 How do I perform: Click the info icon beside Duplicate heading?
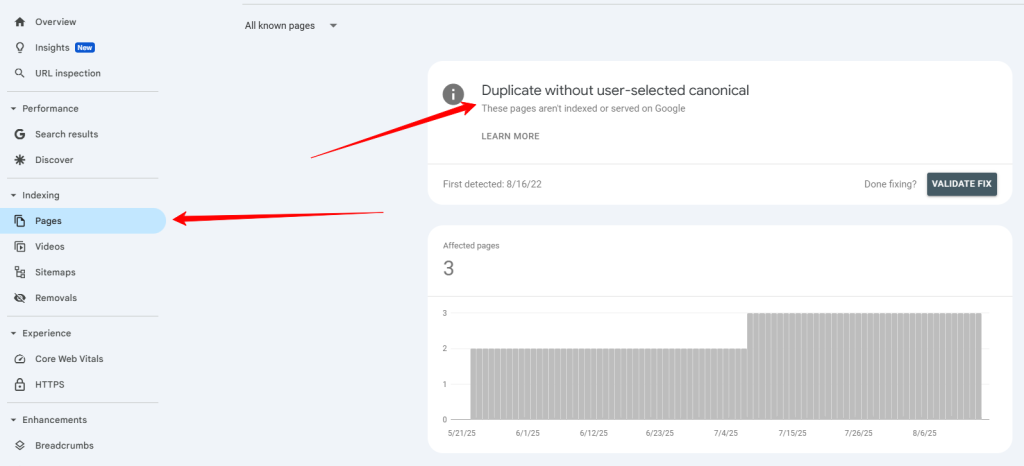(453, 94)
